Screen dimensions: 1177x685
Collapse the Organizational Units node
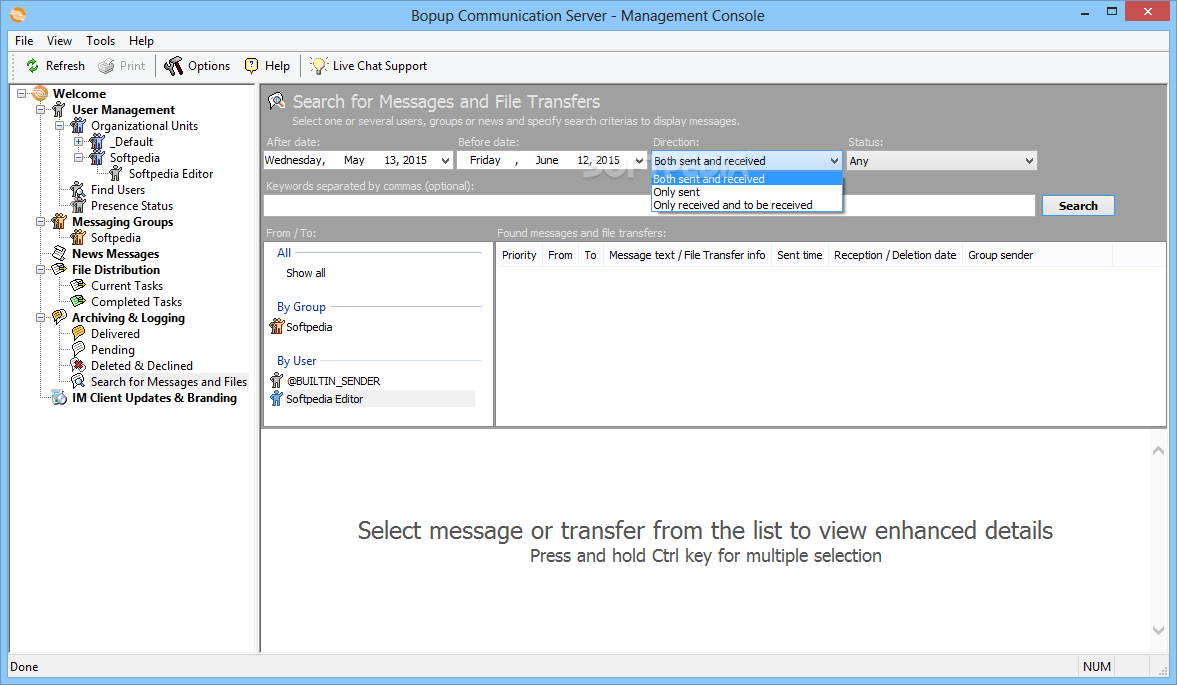click(x=59, y=126)
